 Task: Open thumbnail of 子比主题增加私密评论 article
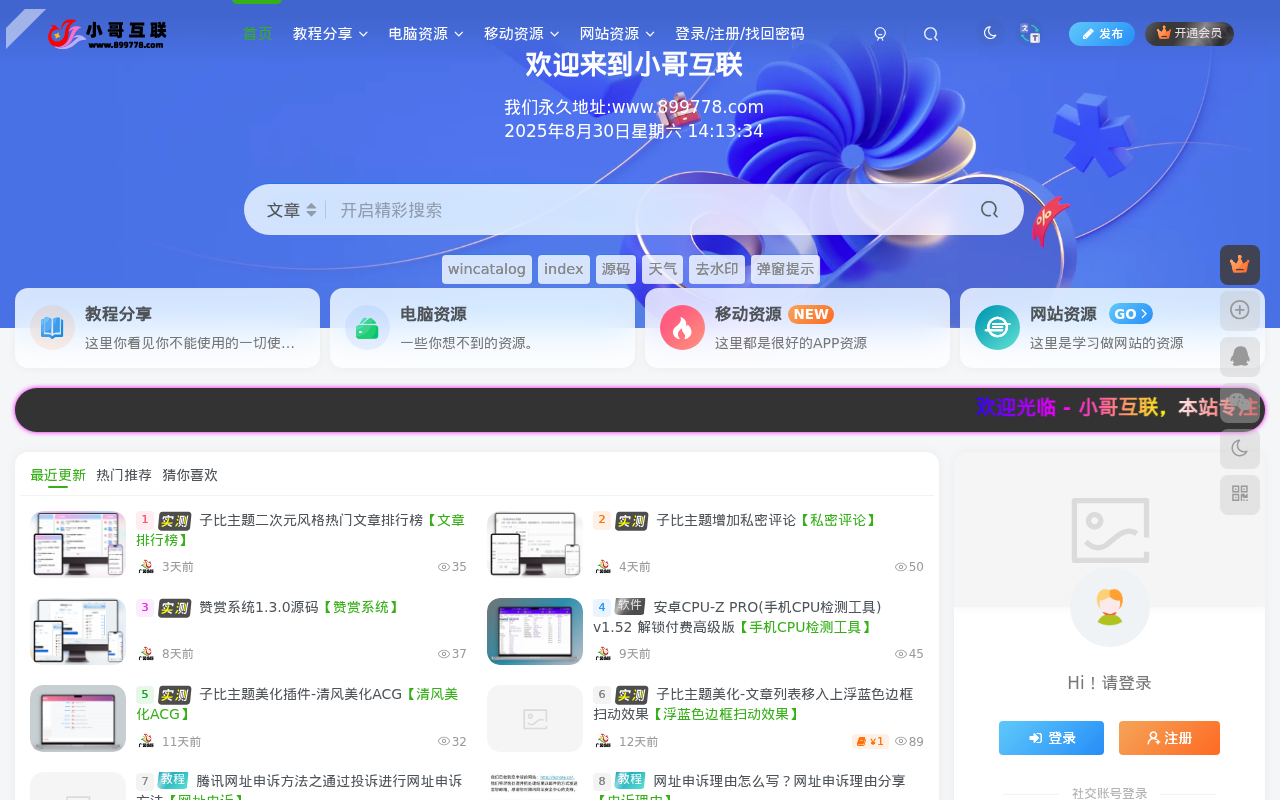pos(535,544)
